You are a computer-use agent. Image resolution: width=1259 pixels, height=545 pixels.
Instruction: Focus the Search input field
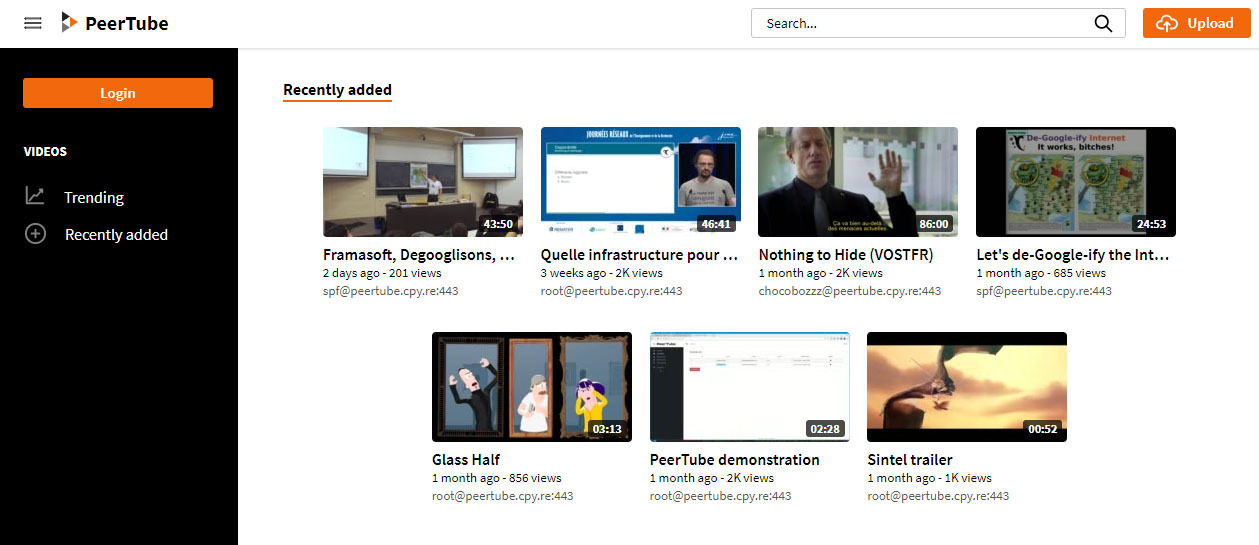pyautogui.click(x=938, y=24)
